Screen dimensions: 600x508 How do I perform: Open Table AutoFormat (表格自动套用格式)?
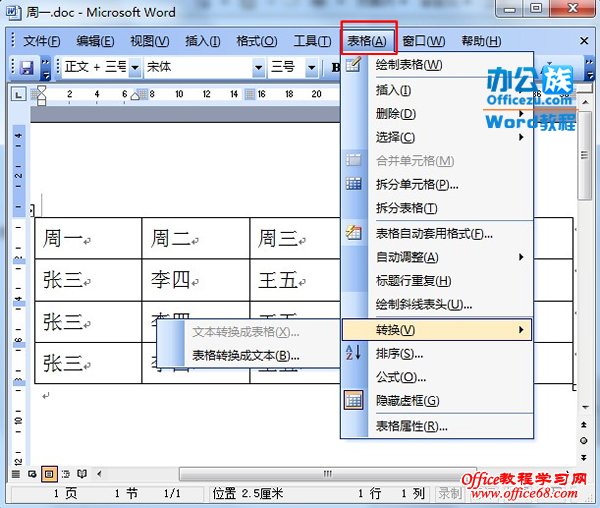[x=433, y=233]
